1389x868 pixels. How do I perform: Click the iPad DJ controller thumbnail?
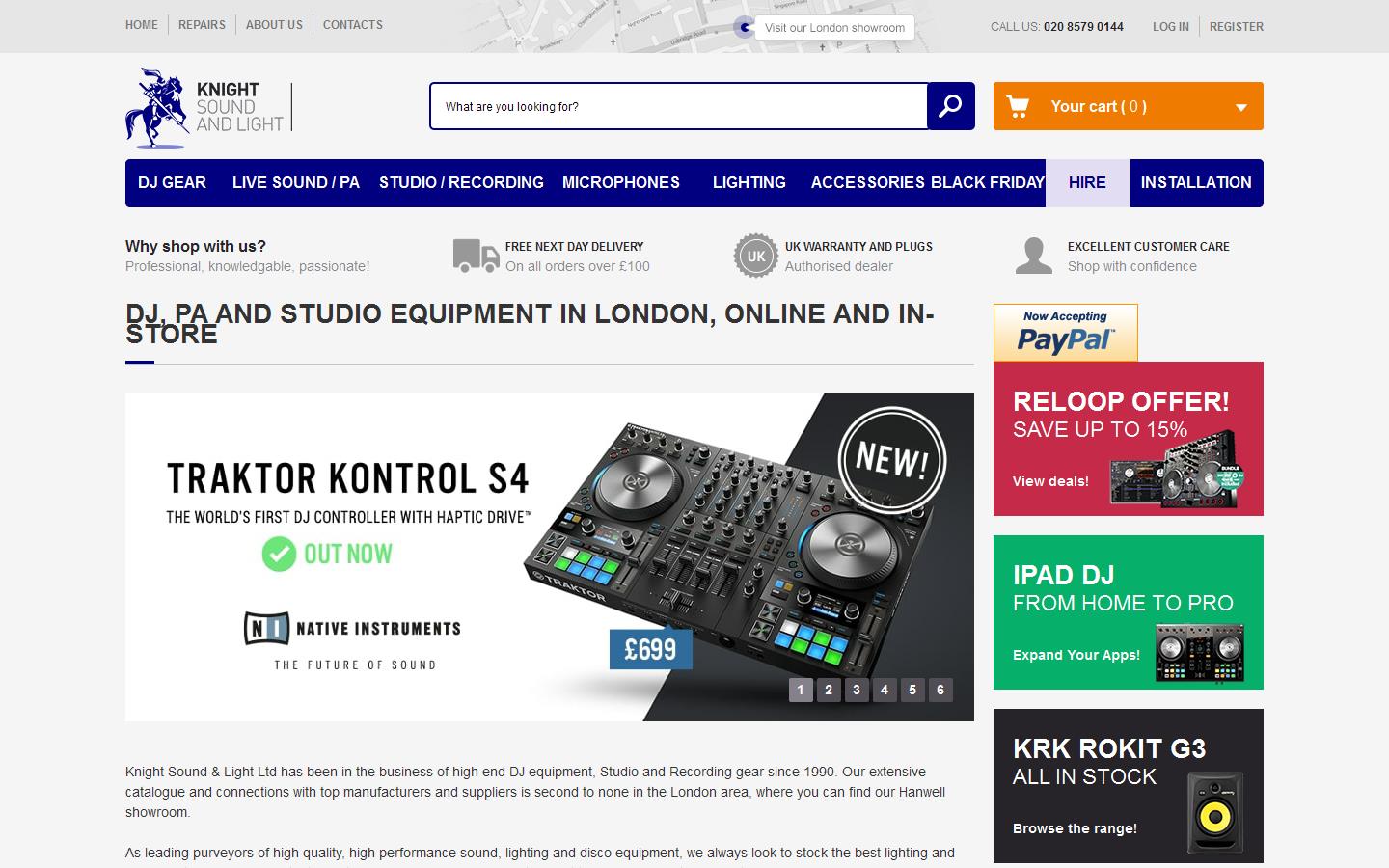coord(1199,653)
